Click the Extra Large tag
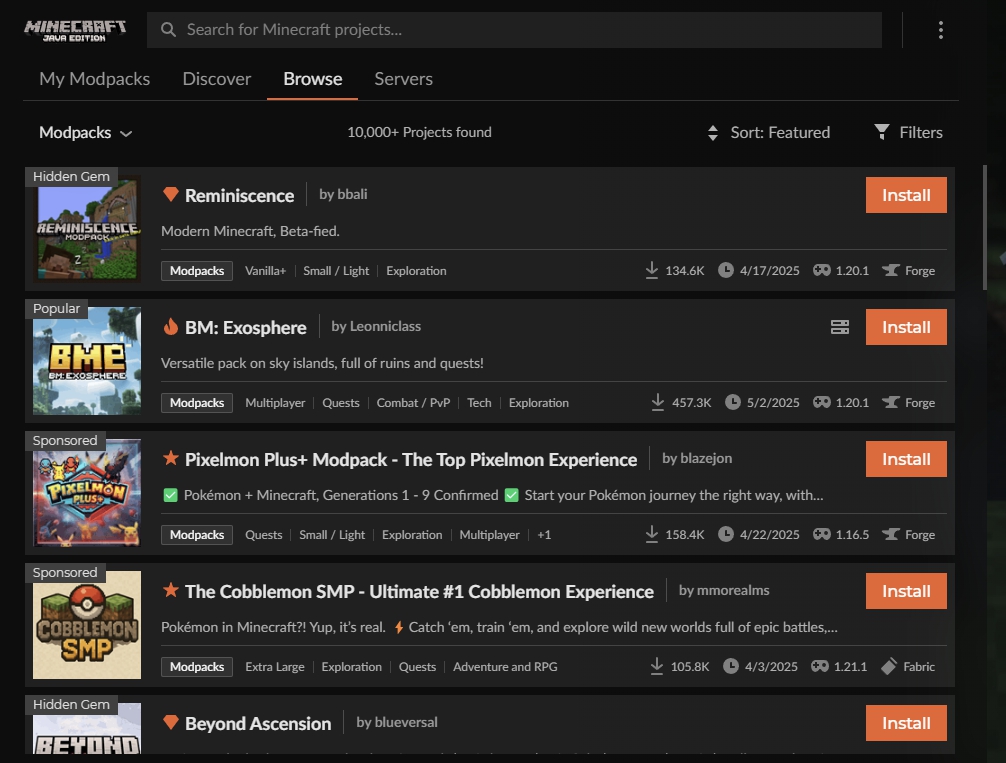This screenshot has width=1006, height=763. (275, 667)
